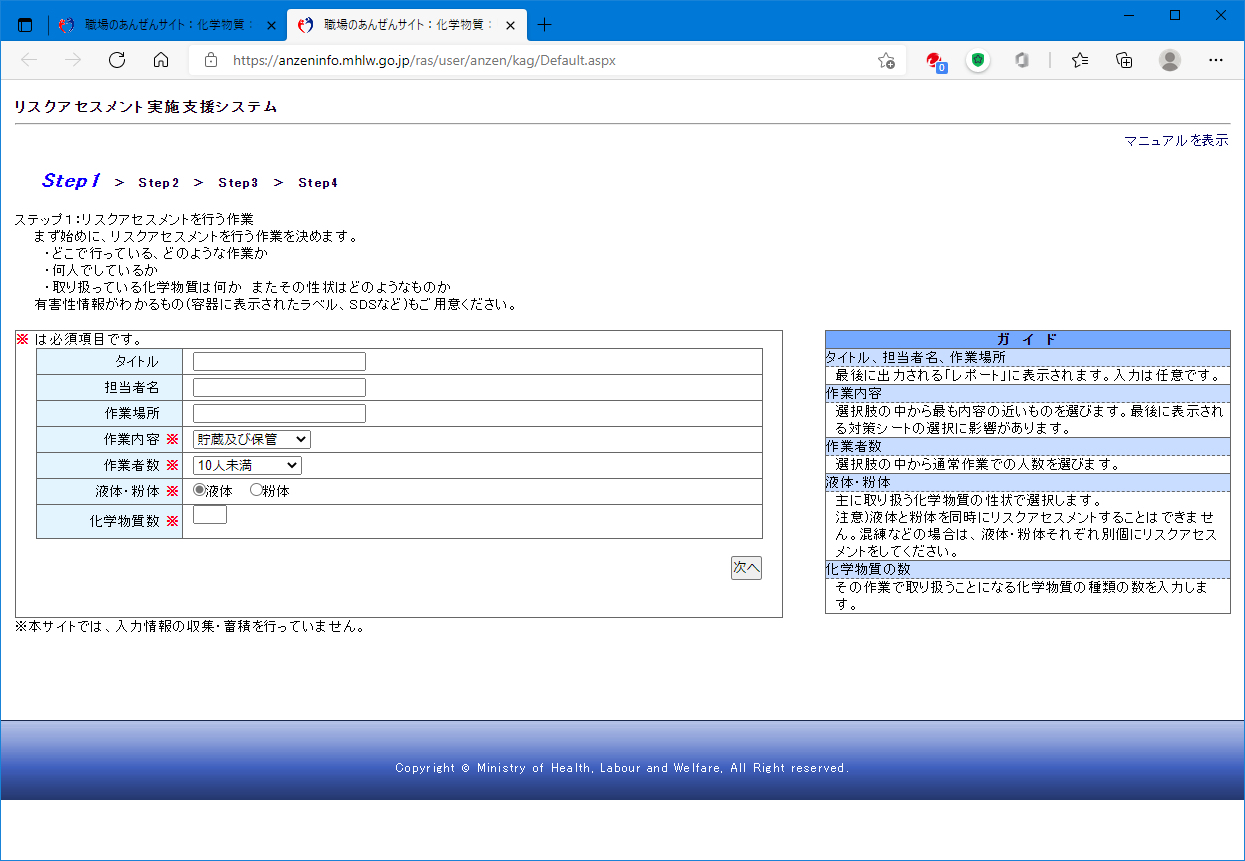Image resolution: width=1245 pixels, height=861 pixels.
Task: Open the user profile avatar icon
Action: (1169, 60)
